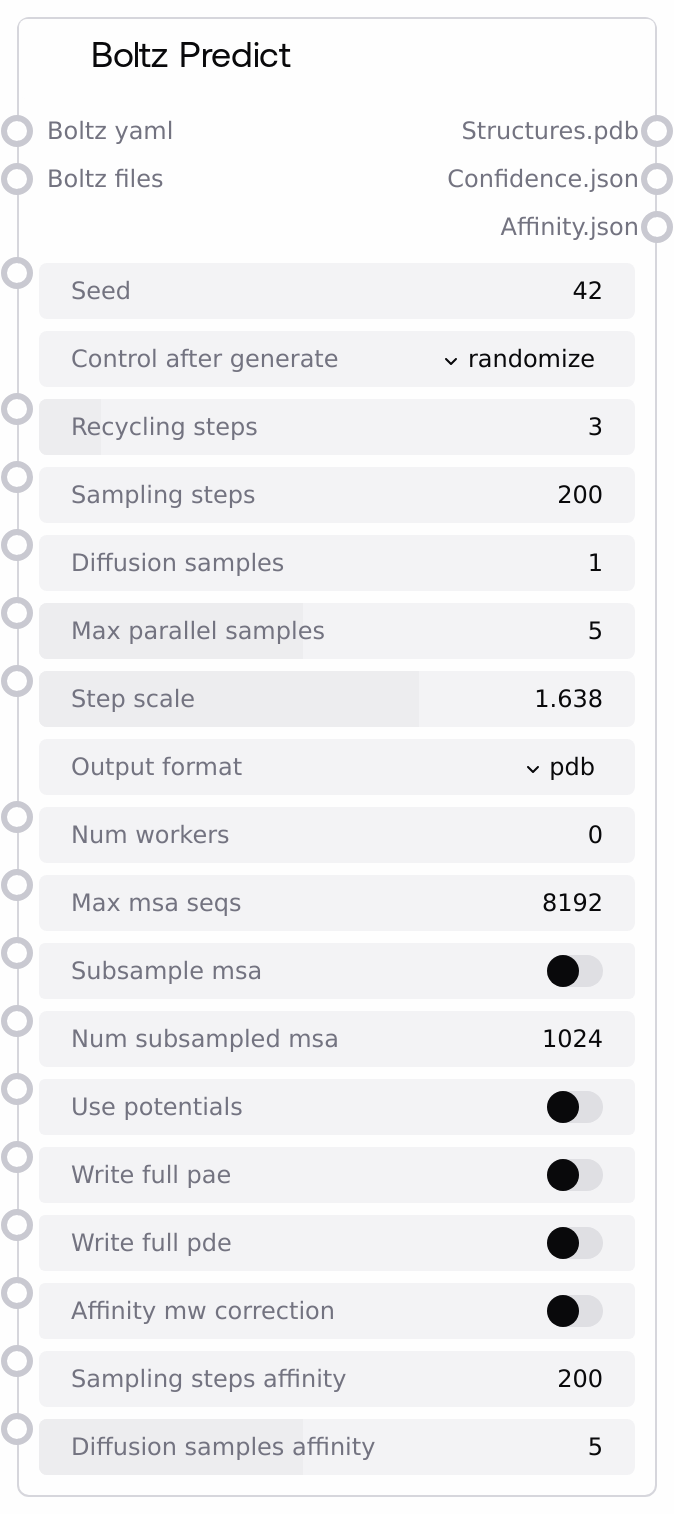Click the Seed input connector circle
The width and height of the screenshot is (674, 1514).
(17, 273)
